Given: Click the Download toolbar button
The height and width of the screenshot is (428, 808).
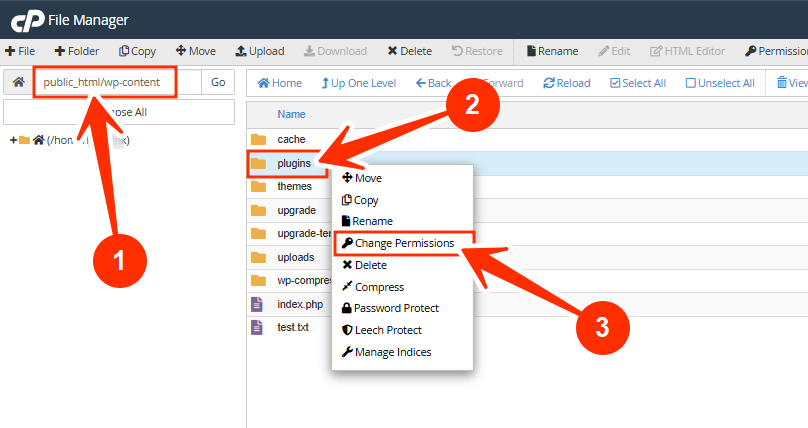Looking at the screenshot, I should 335,51.
